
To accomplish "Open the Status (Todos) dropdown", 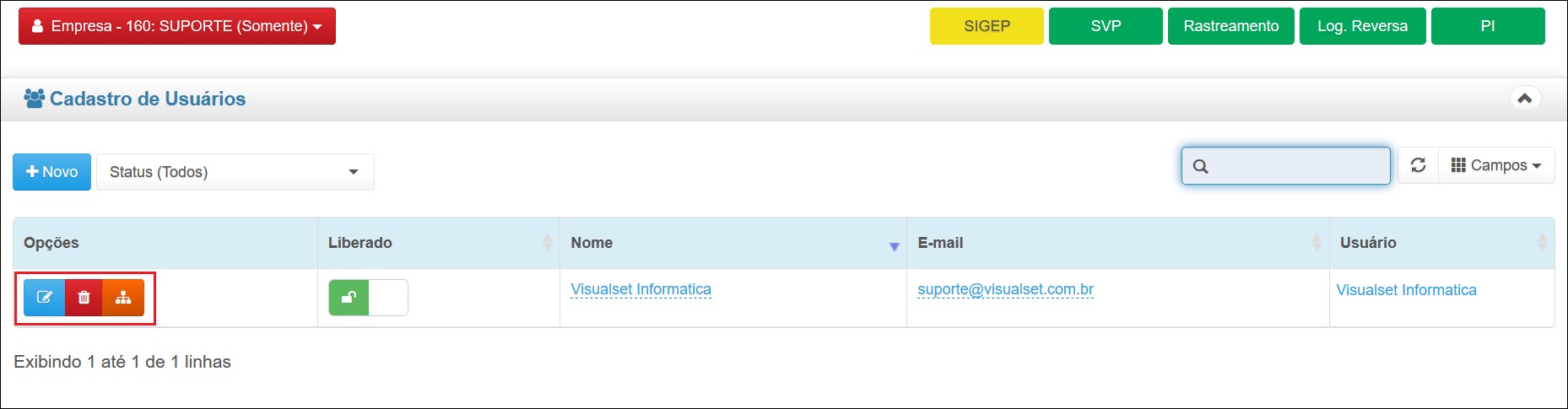I will (x=235, y=172).
